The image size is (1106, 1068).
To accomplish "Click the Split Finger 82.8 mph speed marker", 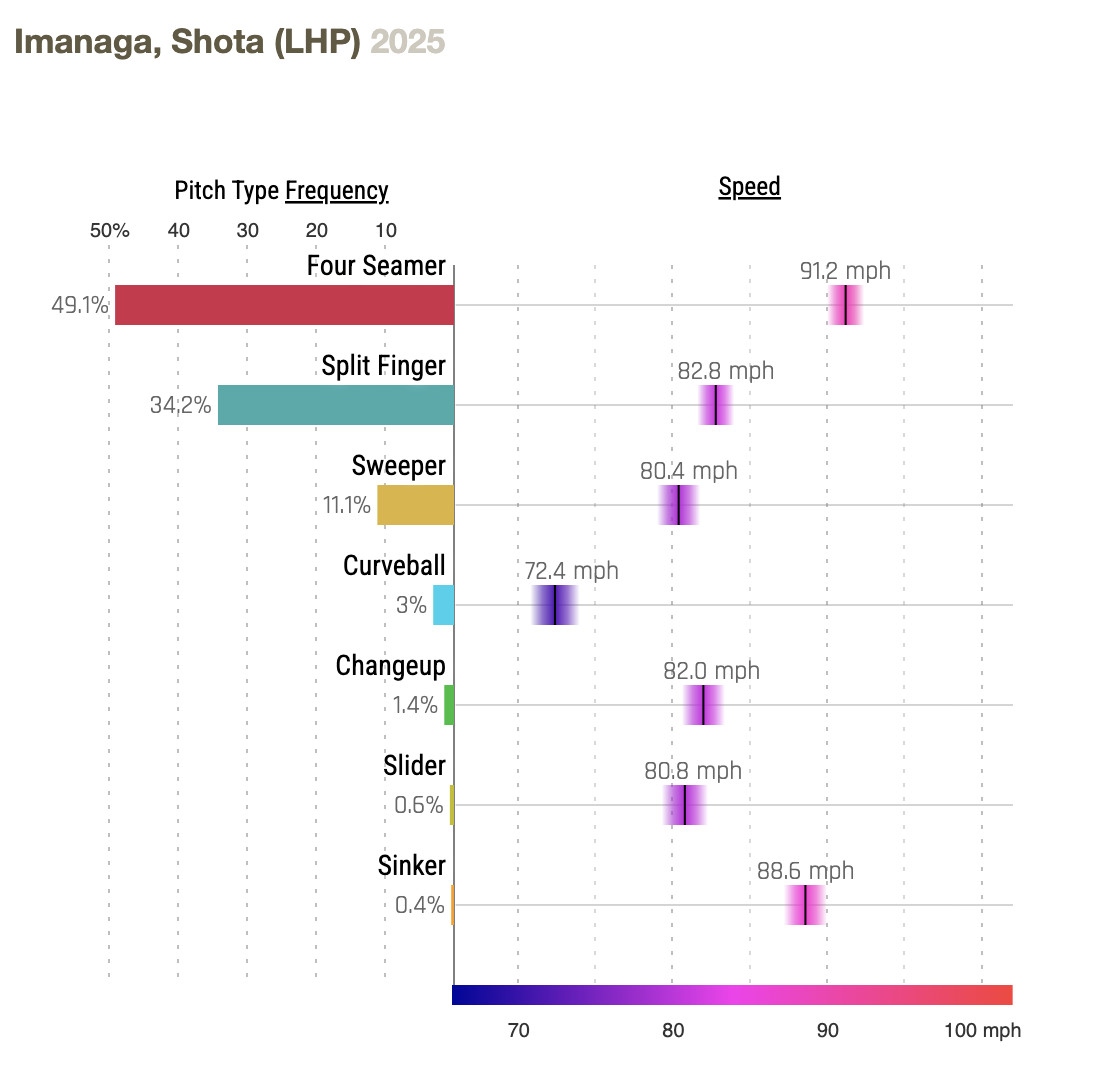I will pos(716,405).
